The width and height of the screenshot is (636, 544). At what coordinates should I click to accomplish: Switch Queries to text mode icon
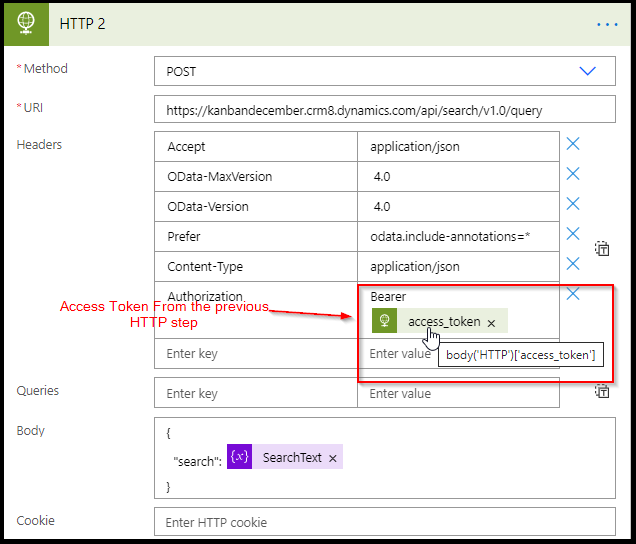[602, 392]
